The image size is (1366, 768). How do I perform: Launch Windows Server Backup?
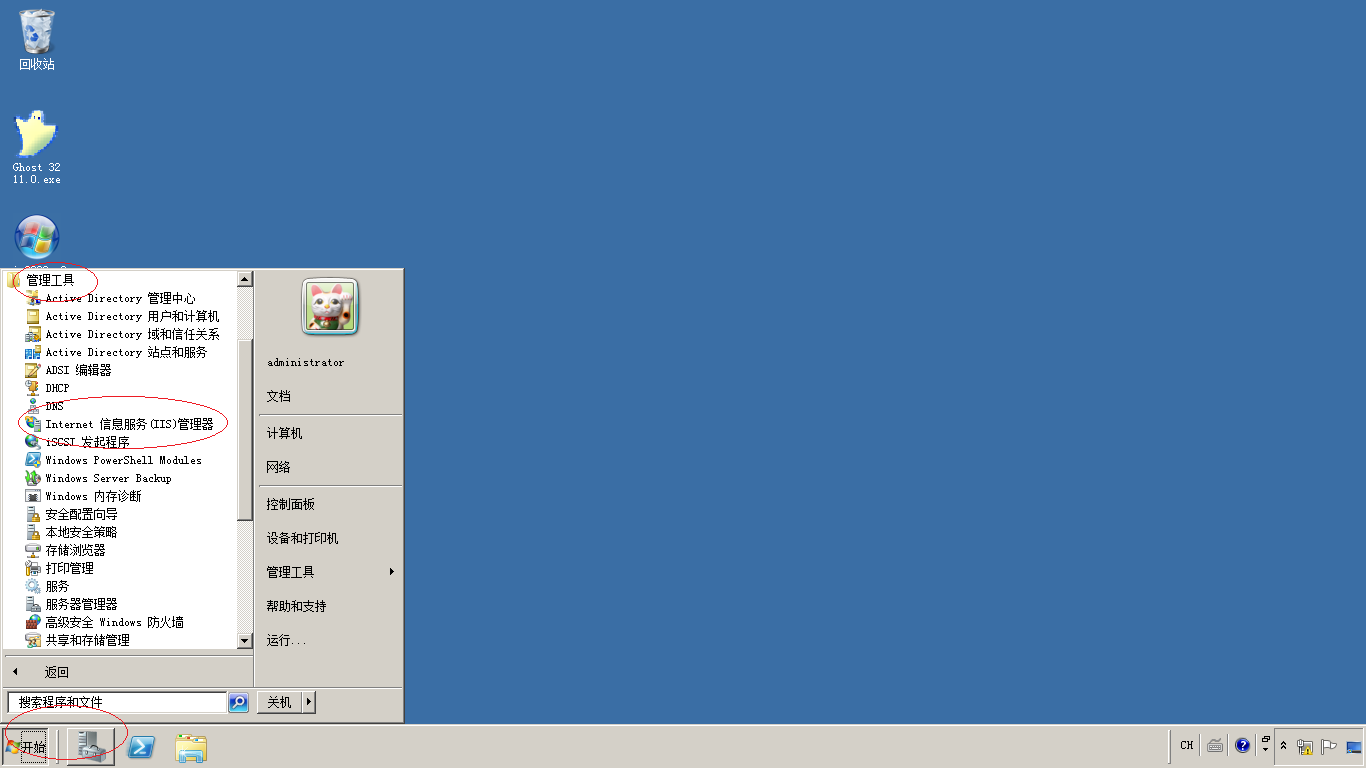point(110,478)
